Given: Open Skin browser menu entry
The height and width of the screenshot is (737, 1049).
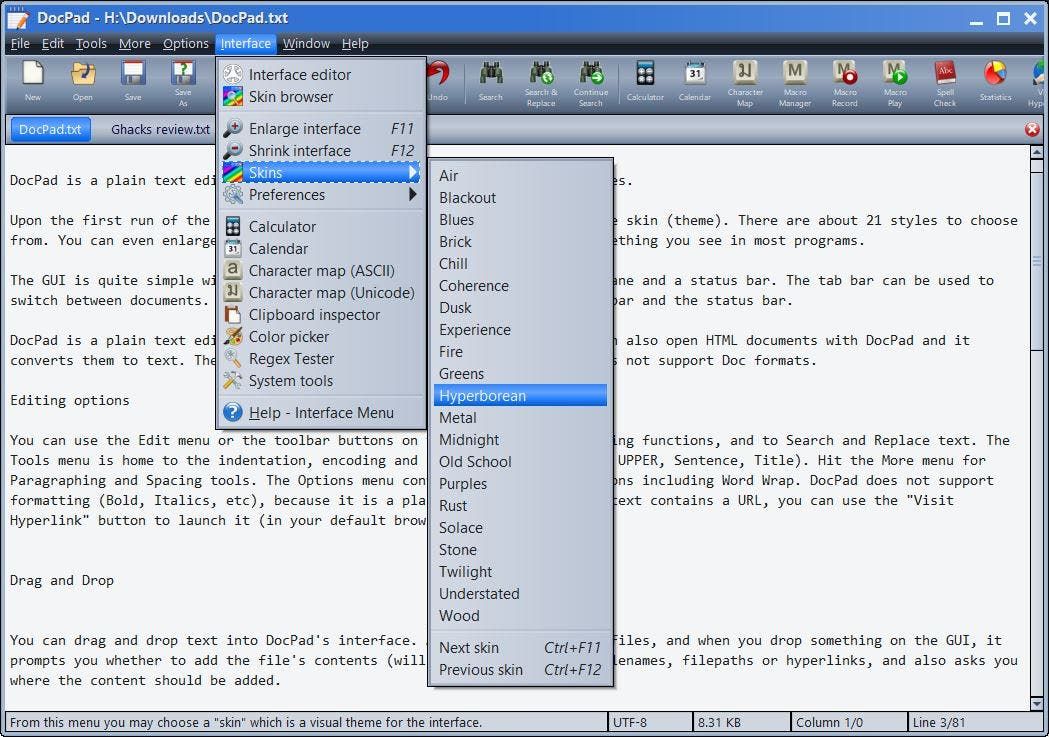Looking at the screenshot, I should click(321, 96).
